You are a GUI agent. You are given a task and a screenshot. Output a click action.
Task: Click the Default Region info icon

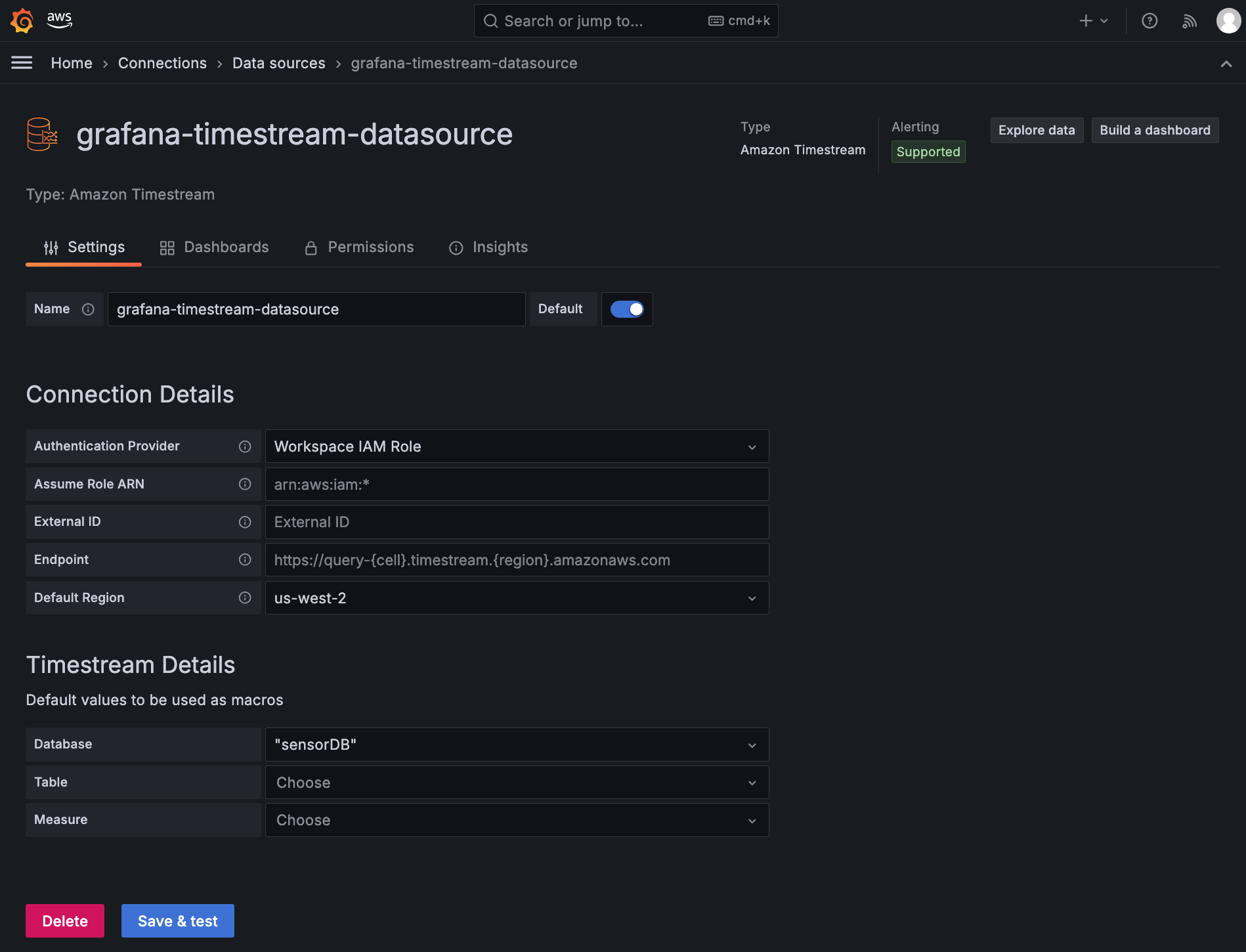coord(245,597)
